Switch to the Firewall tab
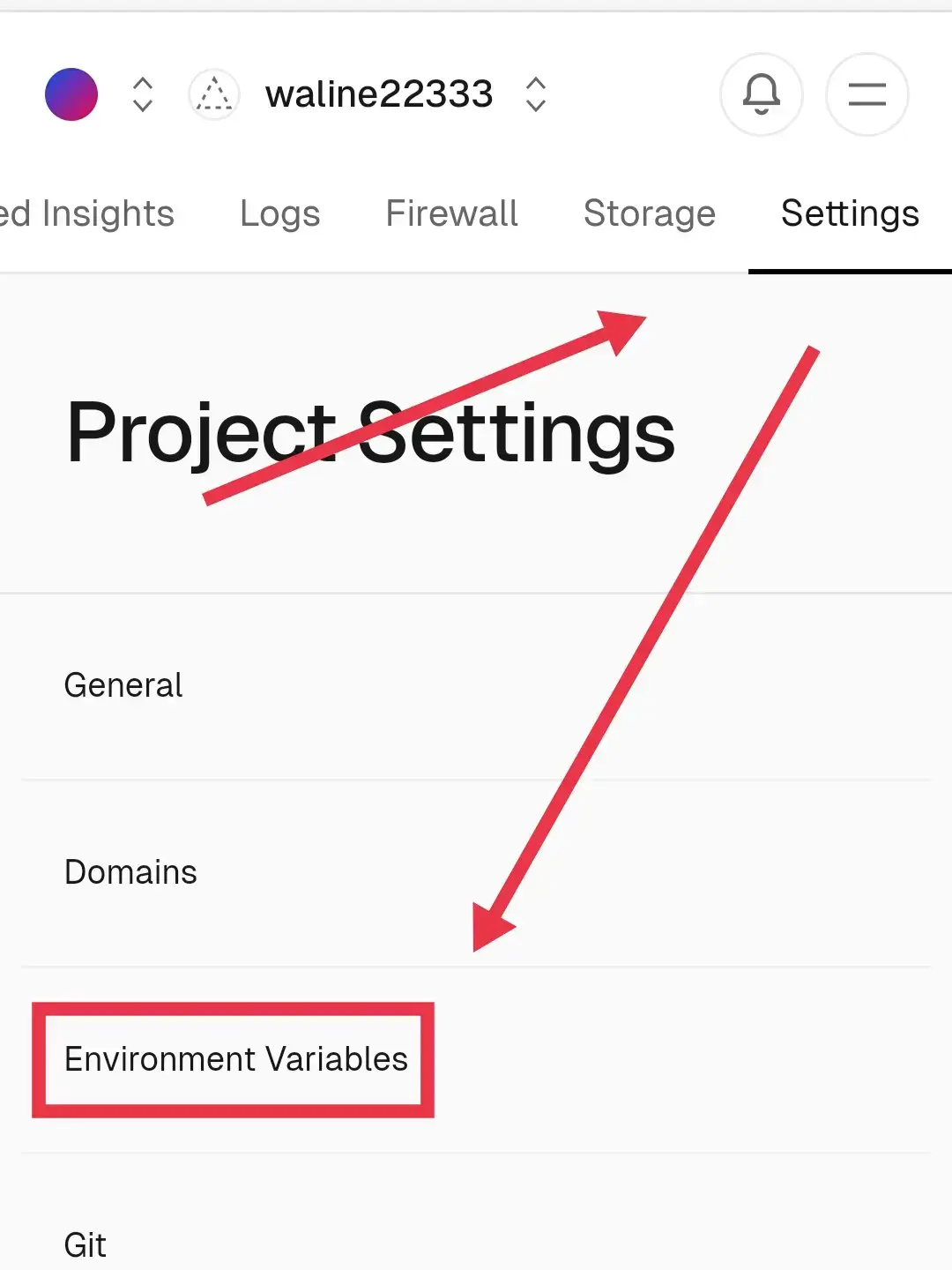Screen dimensions: 952x1270 (x=452, y=213)
